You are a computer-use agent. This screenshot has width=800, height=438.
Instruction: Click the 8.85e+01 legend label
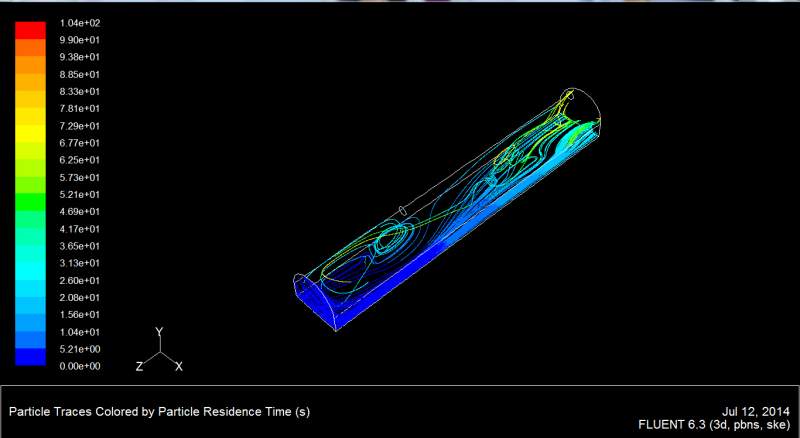(x=80, y=75)
